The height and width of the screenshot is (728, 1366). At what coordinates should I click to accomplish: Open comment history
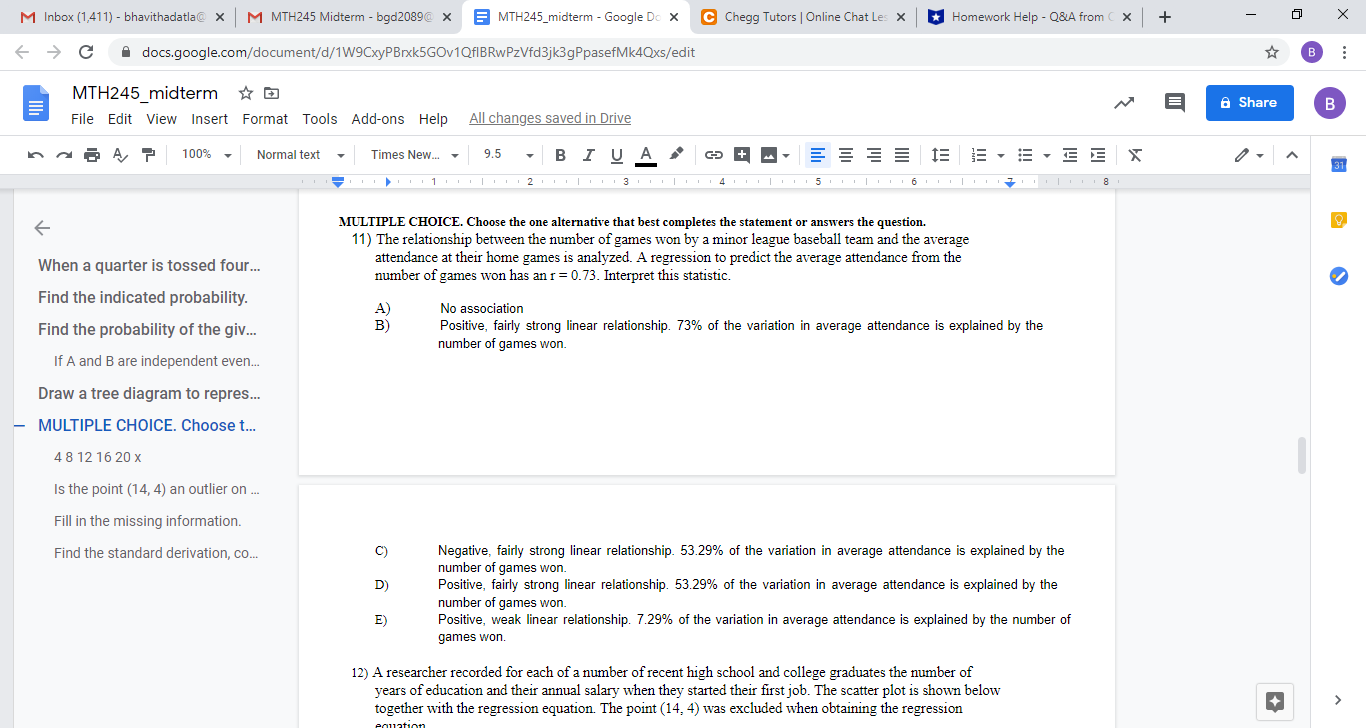1174,102
